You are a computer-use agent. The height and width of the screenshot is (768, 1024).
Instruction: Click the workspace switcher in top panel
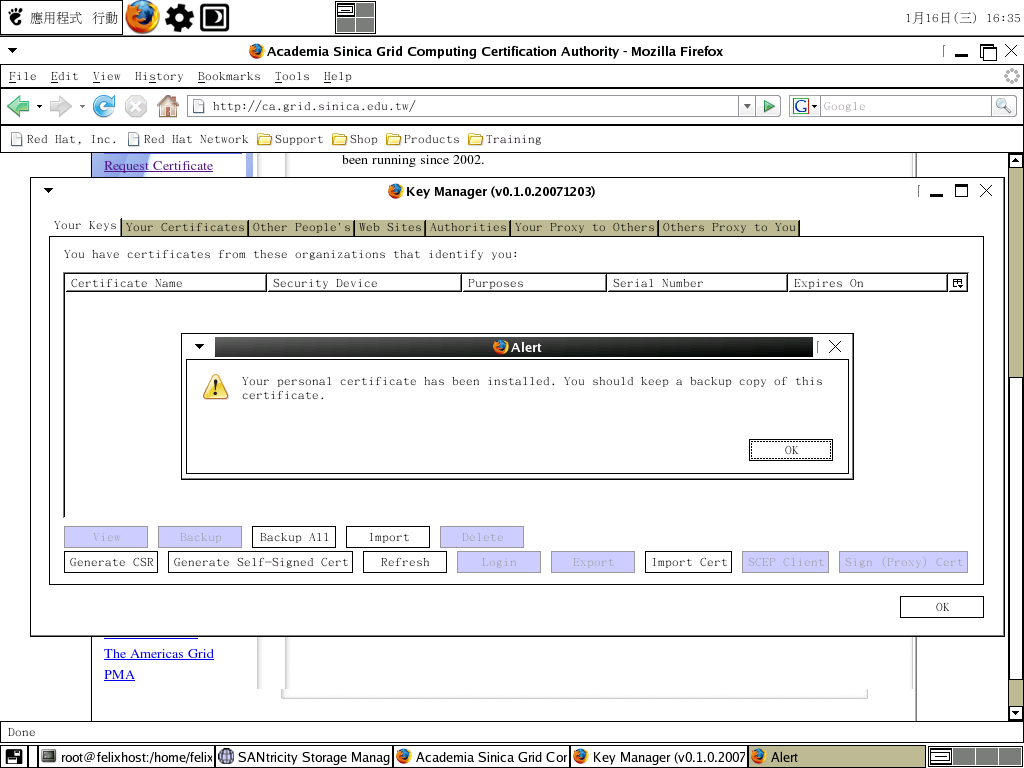[x=355, y=18]
